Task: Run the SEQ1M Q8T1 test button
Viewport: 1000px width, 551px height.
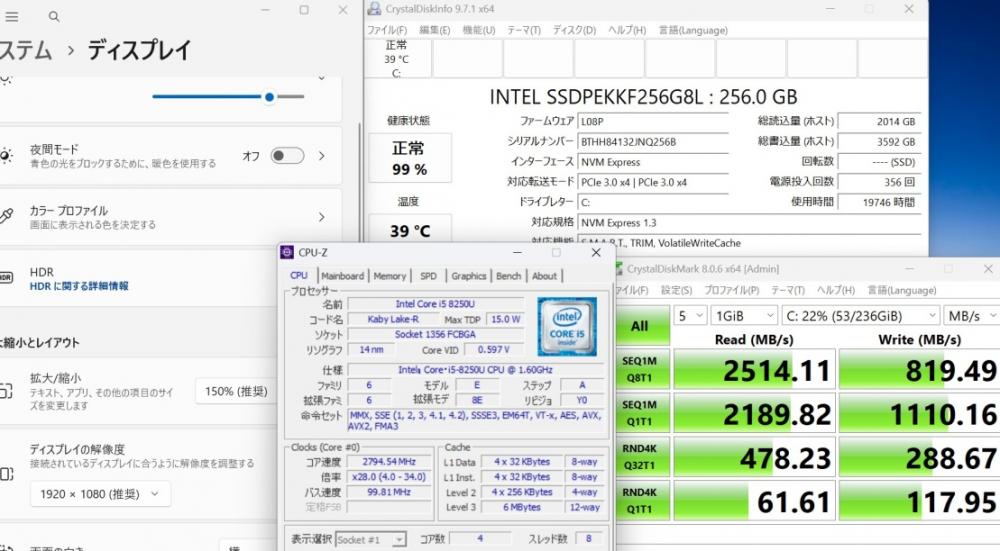Action: point(640,369)
